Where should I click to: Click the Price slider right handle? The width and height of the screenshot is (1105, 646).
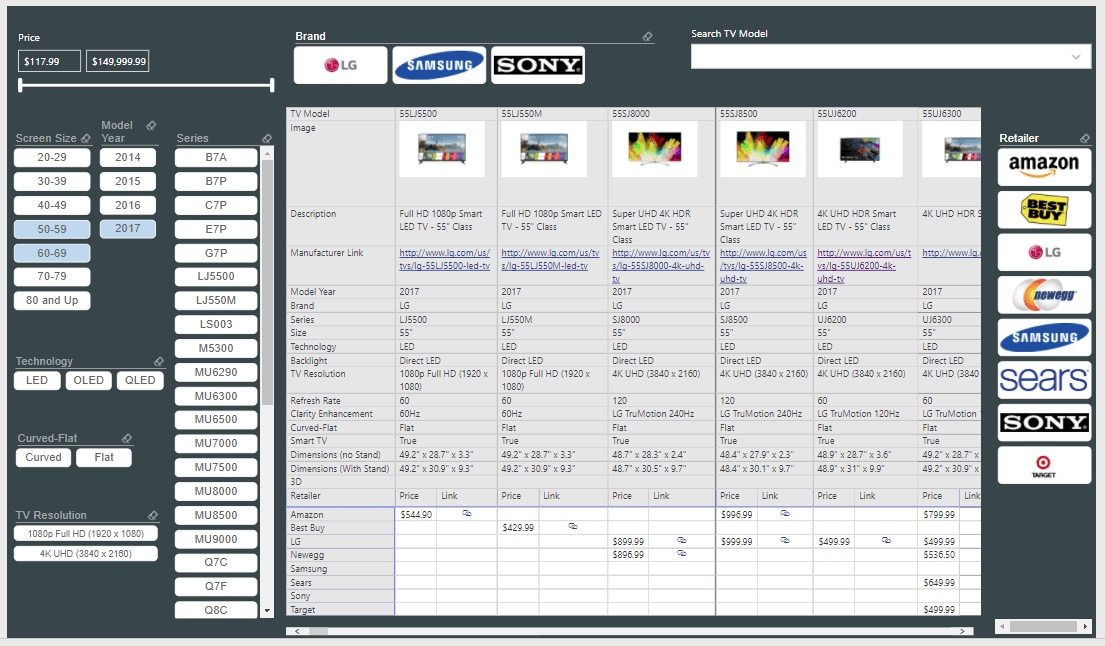point(272,85)
